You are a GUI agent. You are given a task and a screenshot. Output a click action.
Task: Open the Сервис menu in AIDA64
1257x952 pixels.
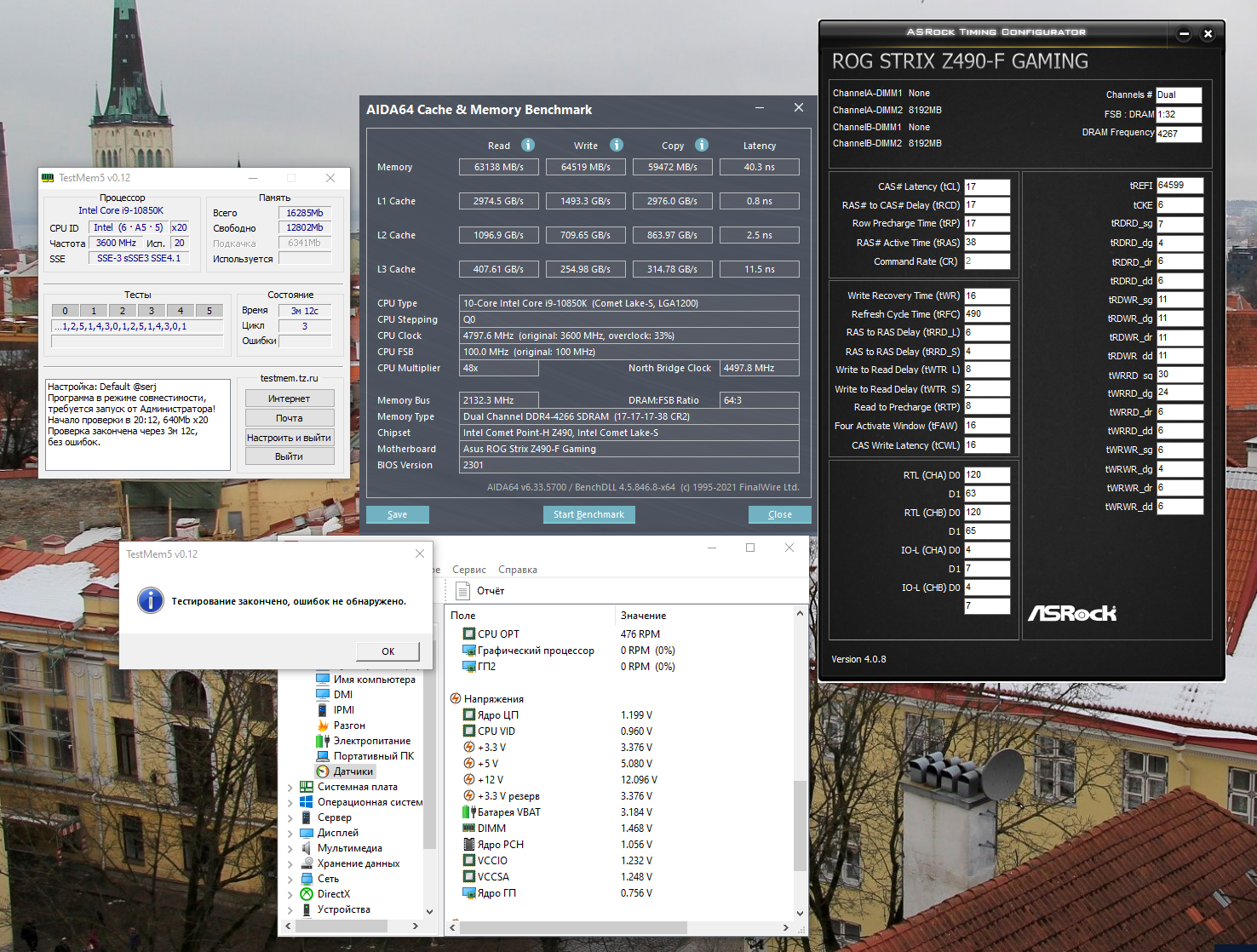pos(469,570)
